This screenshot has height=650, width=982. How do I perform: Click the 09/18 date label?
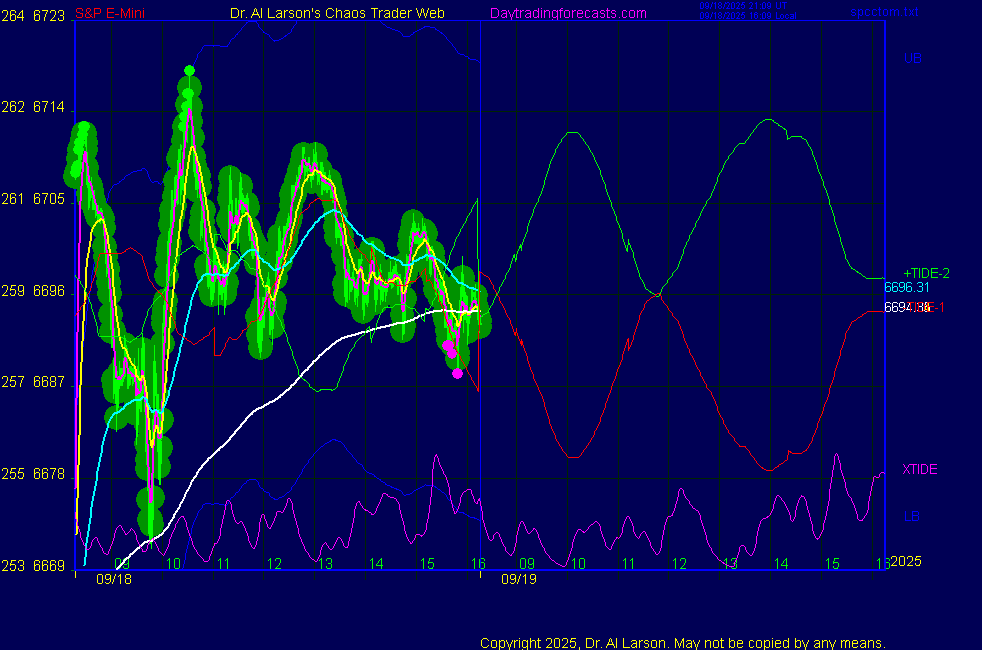click(114, 579)
